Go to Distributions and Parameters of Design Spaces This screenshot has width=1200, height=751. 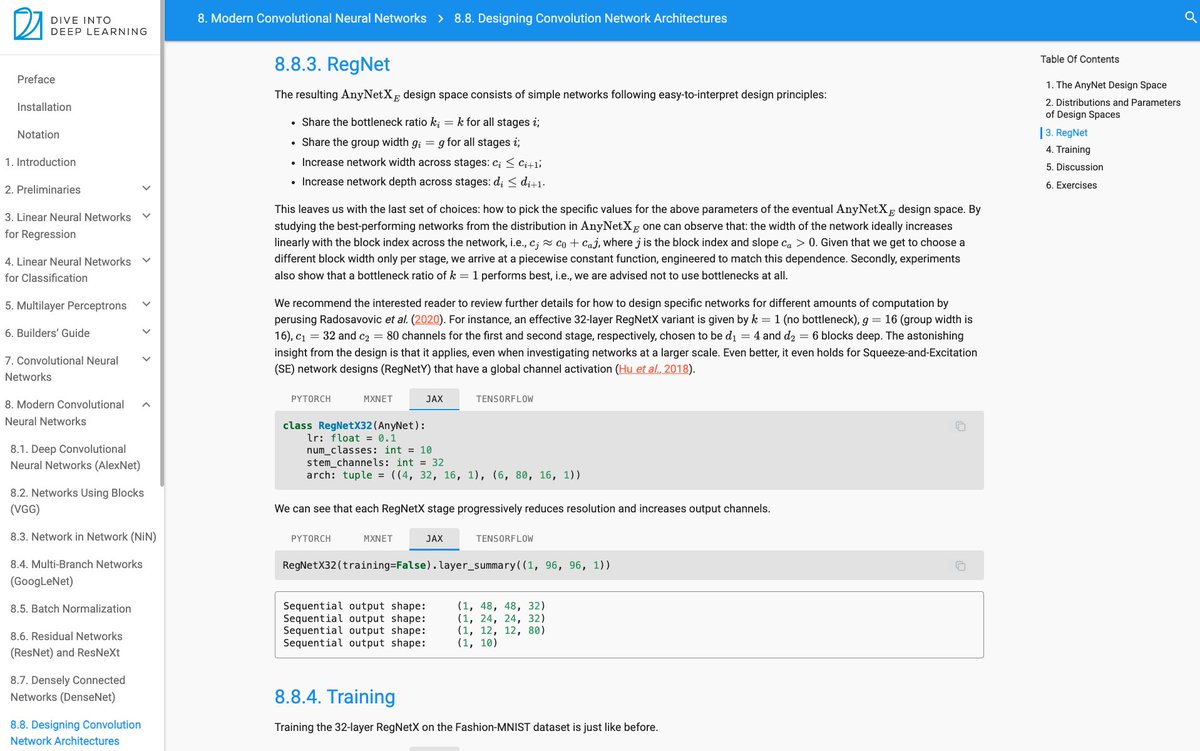[1113, 108]
